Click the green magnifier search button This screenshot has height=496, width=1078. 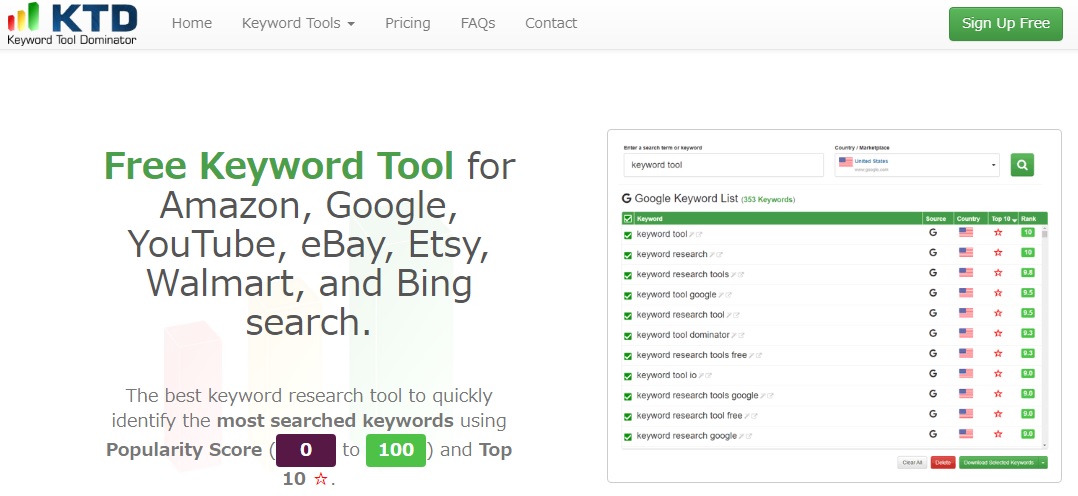click(x=1022, y=165)
